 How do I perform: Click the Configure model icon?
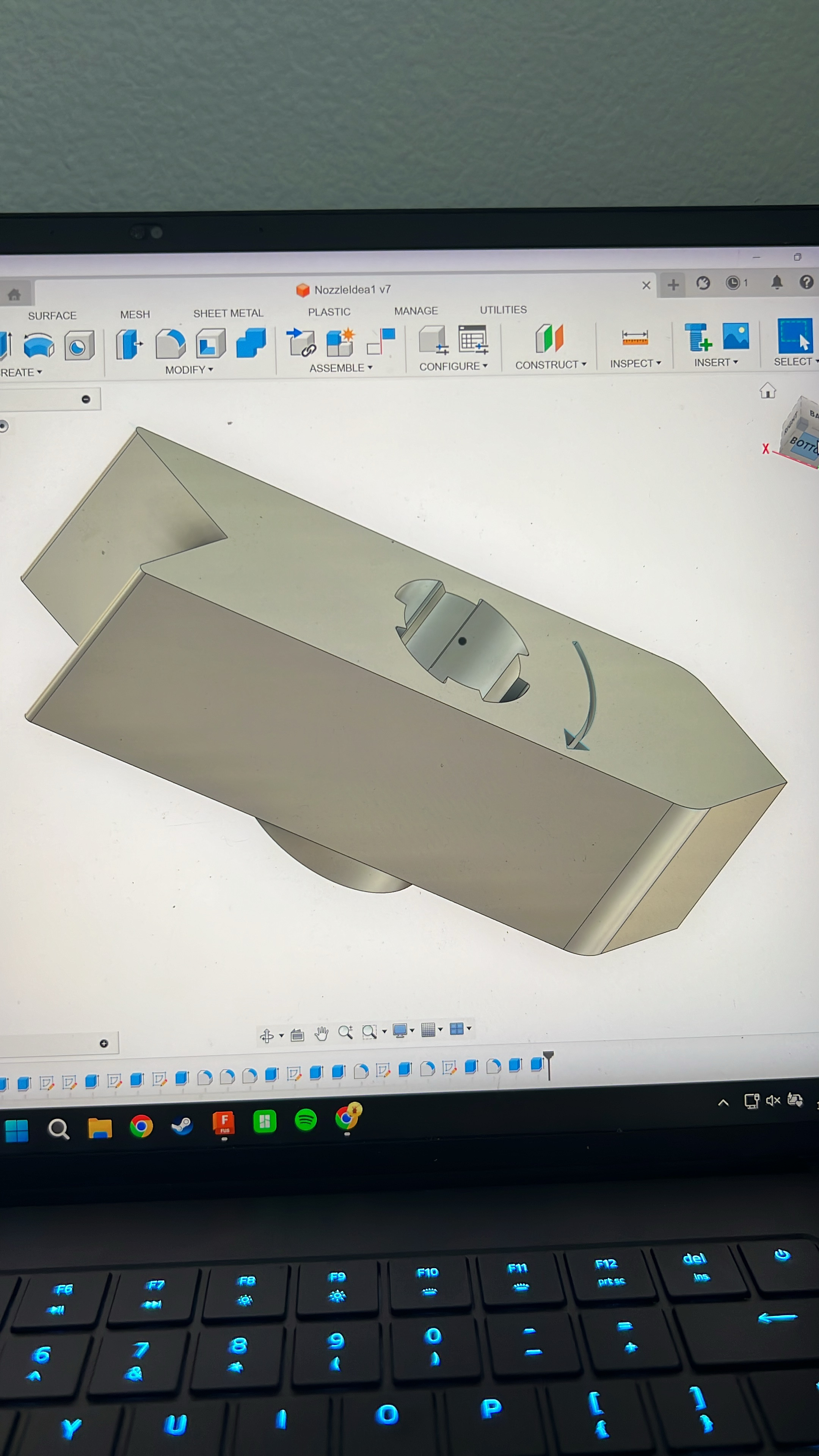pyautogui.click(x=433, y=340)
